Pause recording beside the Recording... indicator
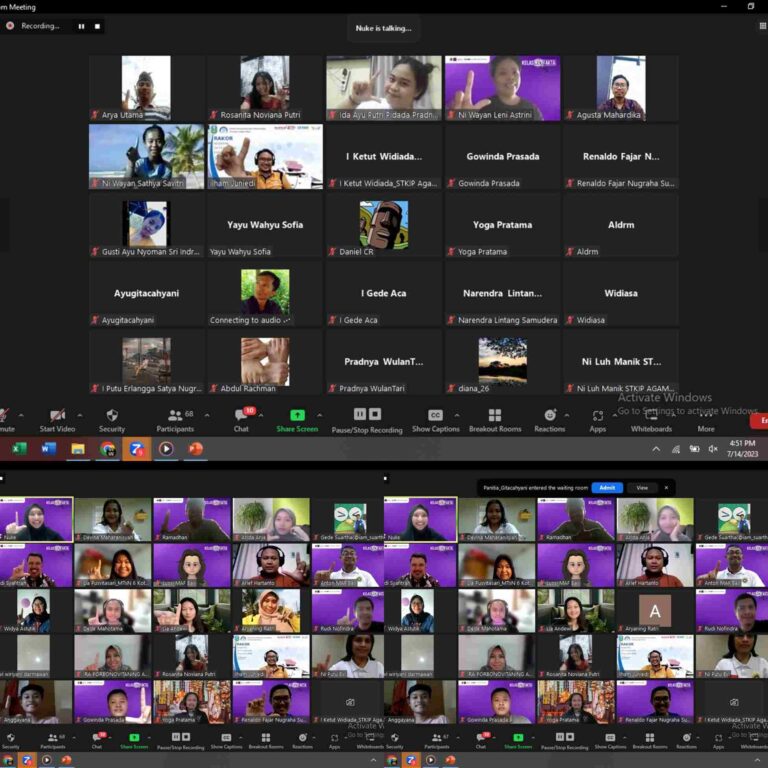This screenshot has height=768, width=768. tap(81, 26)
